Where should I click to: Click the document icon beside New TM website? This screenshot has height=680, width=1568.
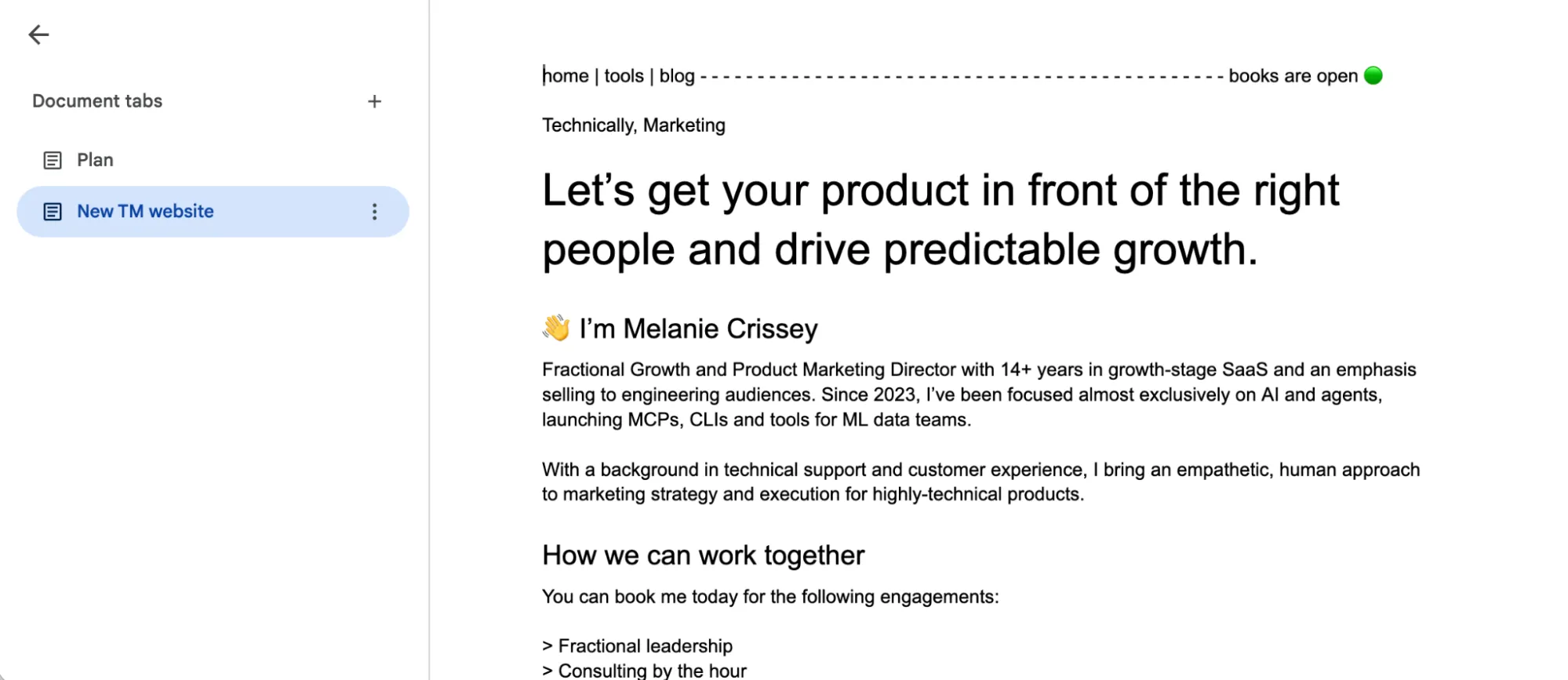(52, 211)
